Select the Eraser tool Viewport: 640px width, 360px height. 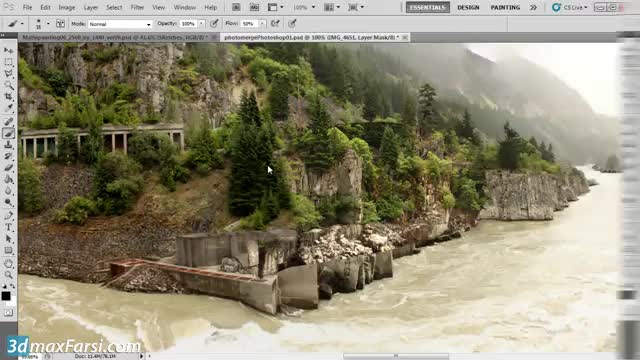point(8,168)
